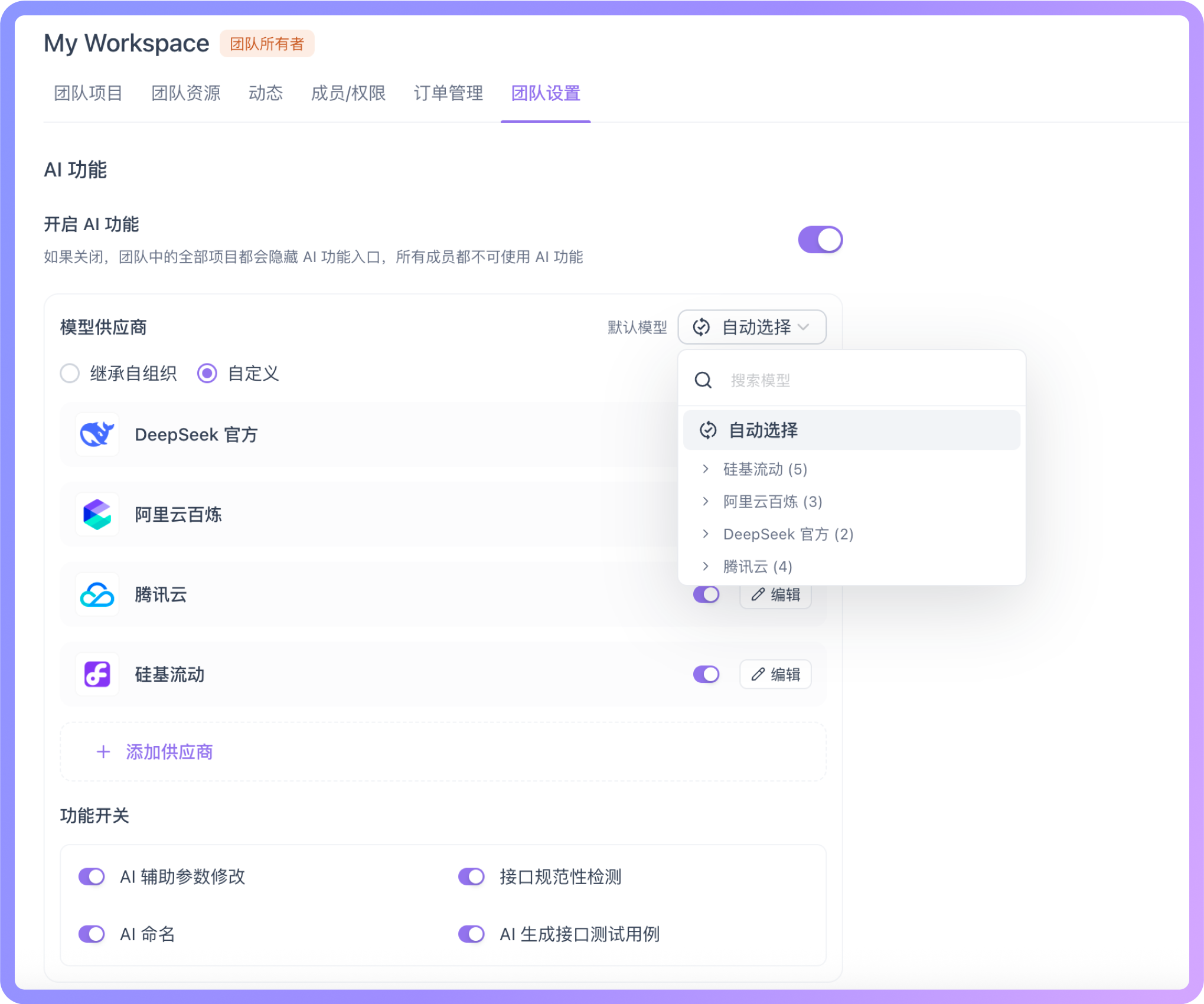Click the plus icon beside 添加供应商
Viewport: 1204px width, 1004px height.
pos(103,752)
